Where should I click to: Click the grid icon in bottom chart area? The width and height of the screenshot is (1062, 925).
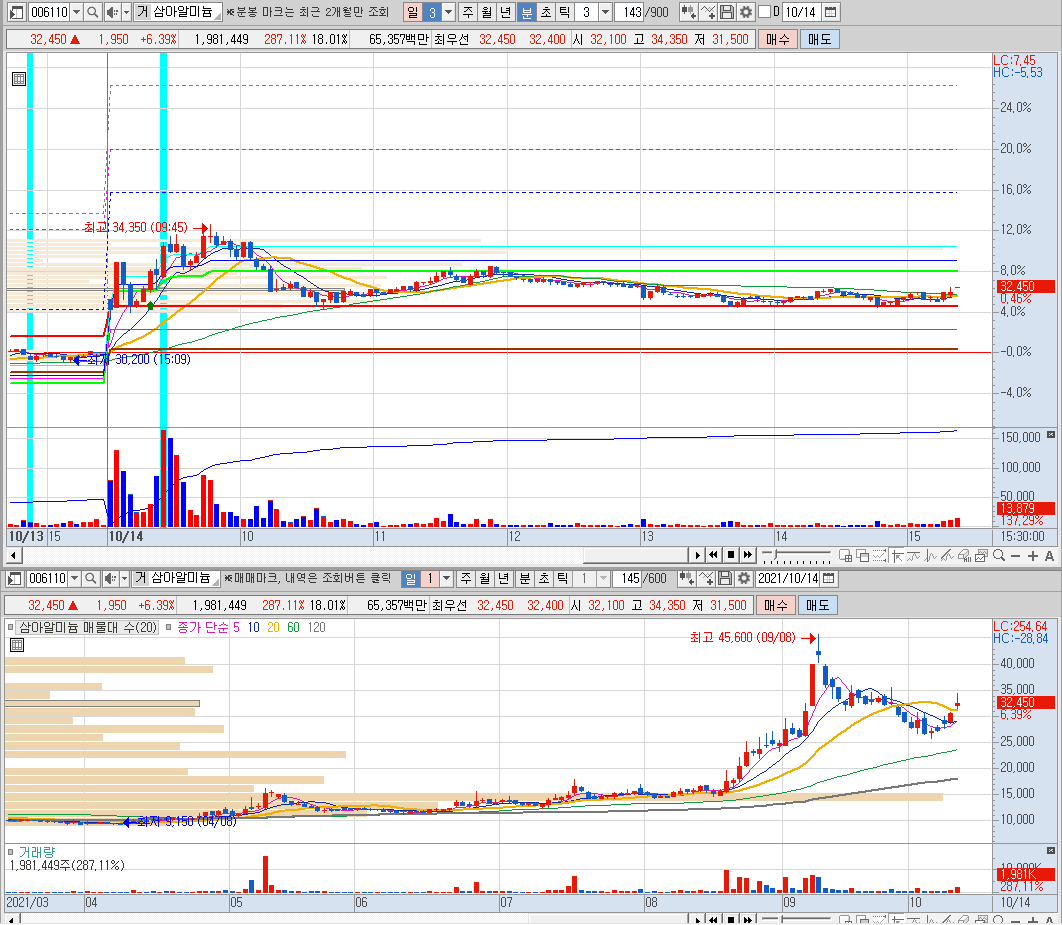tap(17, 645)
